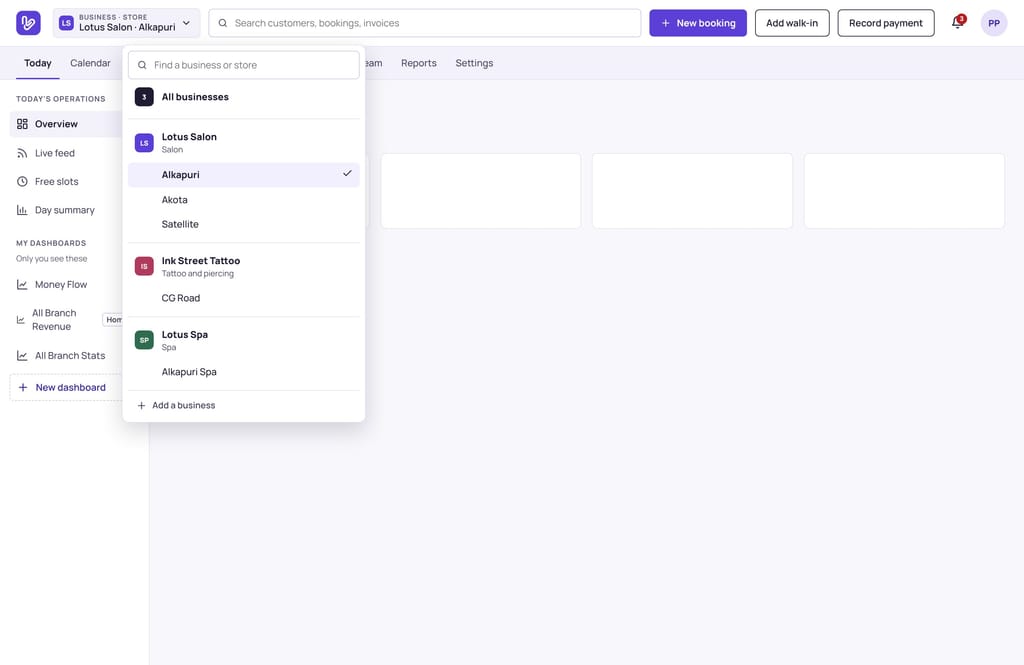This screenshot has height=665, width=1024.
Task: Click the Ink Street Tattoo IS badge
Action: point(144,266)
